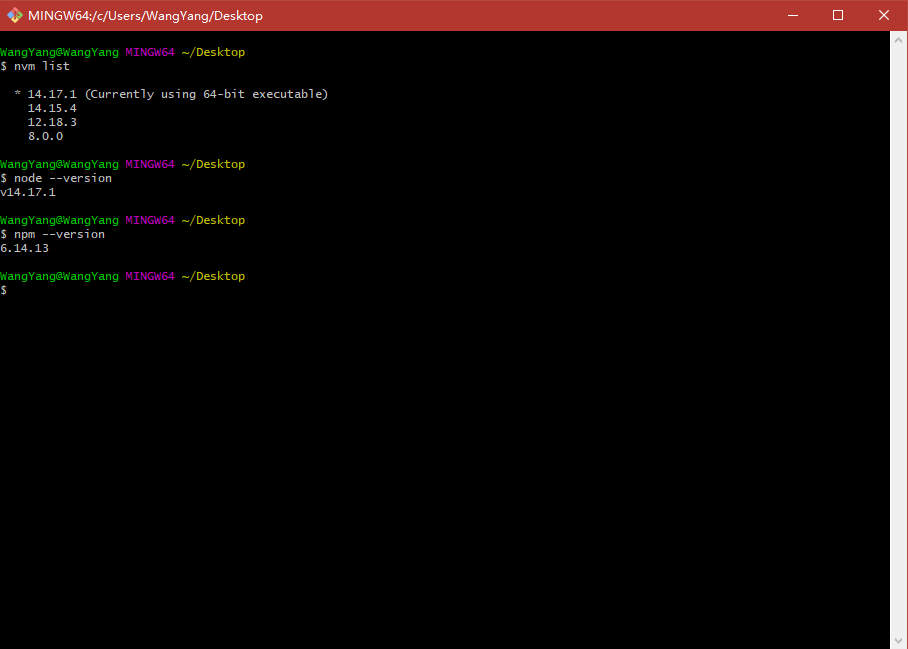Click the version entry 12.18.3
Viewport: 908px width, 649px height.
[52, 122]
